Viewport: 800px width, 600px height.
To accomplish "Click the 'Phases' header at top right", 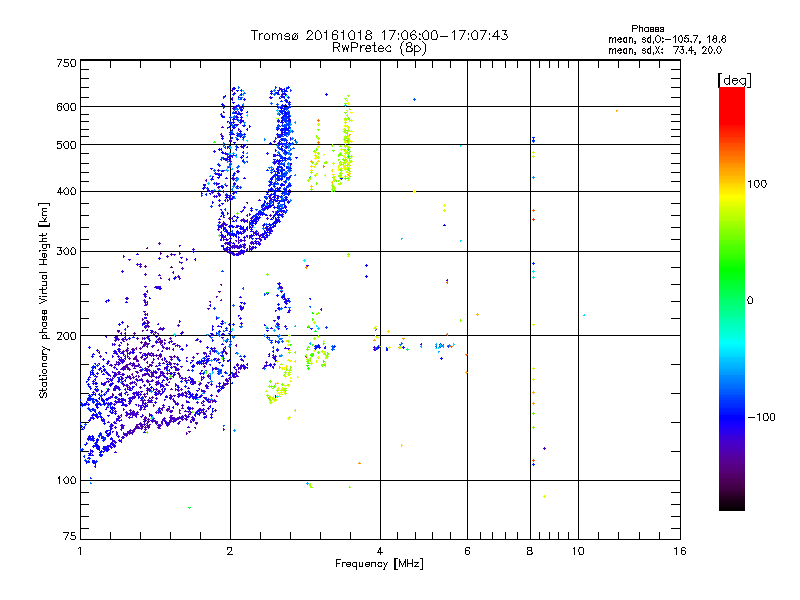I will pos(647,29).
